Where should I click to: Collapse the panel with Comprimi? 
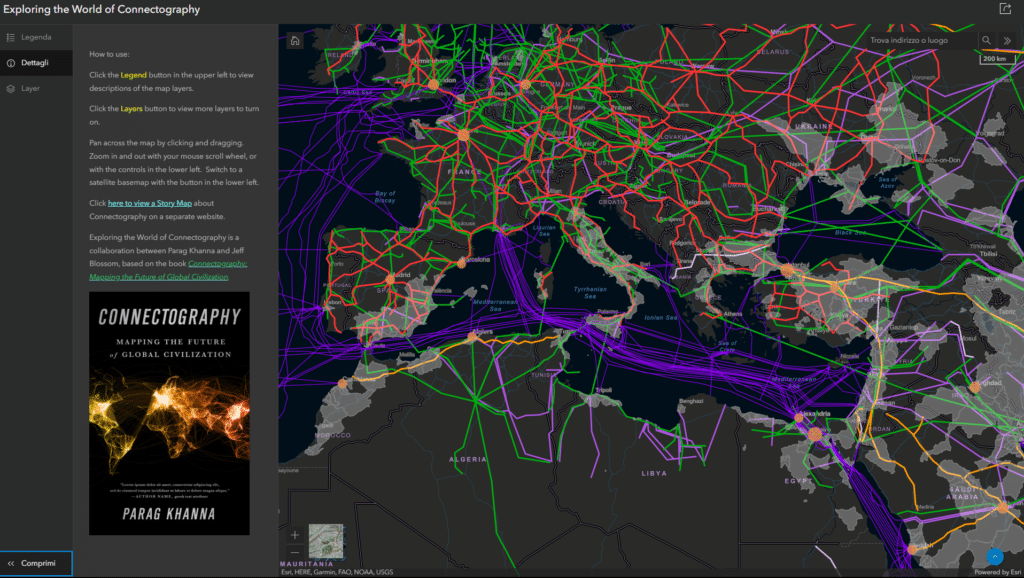[36, 563]
